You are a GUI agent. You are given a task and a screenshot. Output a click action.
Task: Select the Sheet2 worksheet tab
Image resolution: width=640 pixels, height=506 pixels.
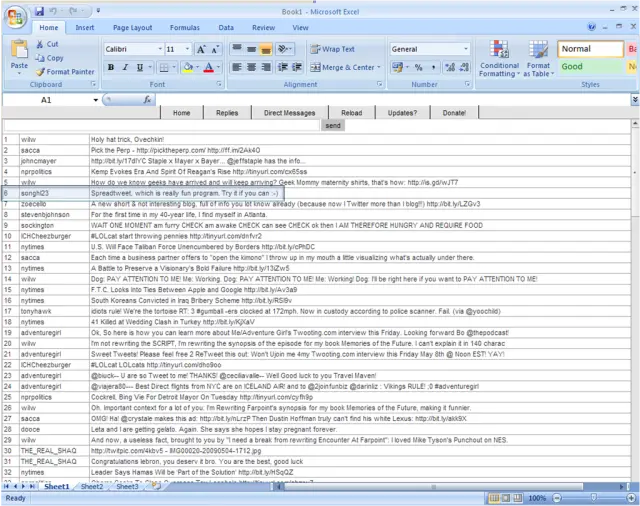click(92, 487)
